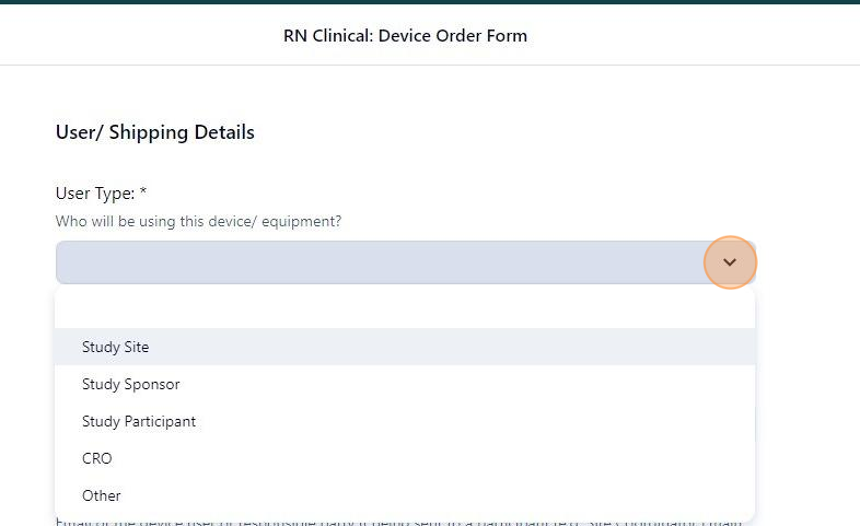860x526 pixels.
Task: Click the word 'Shipping' in the section heading
Action: pyautogui.click(x=148, y=133)
